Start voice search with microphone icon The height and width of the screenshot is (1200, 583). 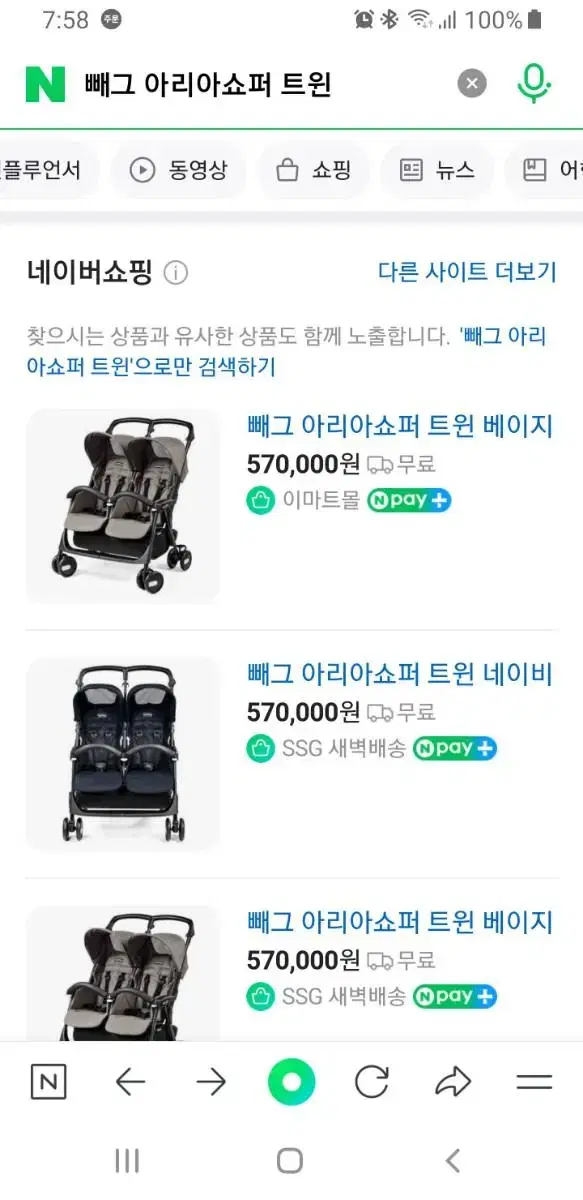pyautogui.click(x=534, y=84)
